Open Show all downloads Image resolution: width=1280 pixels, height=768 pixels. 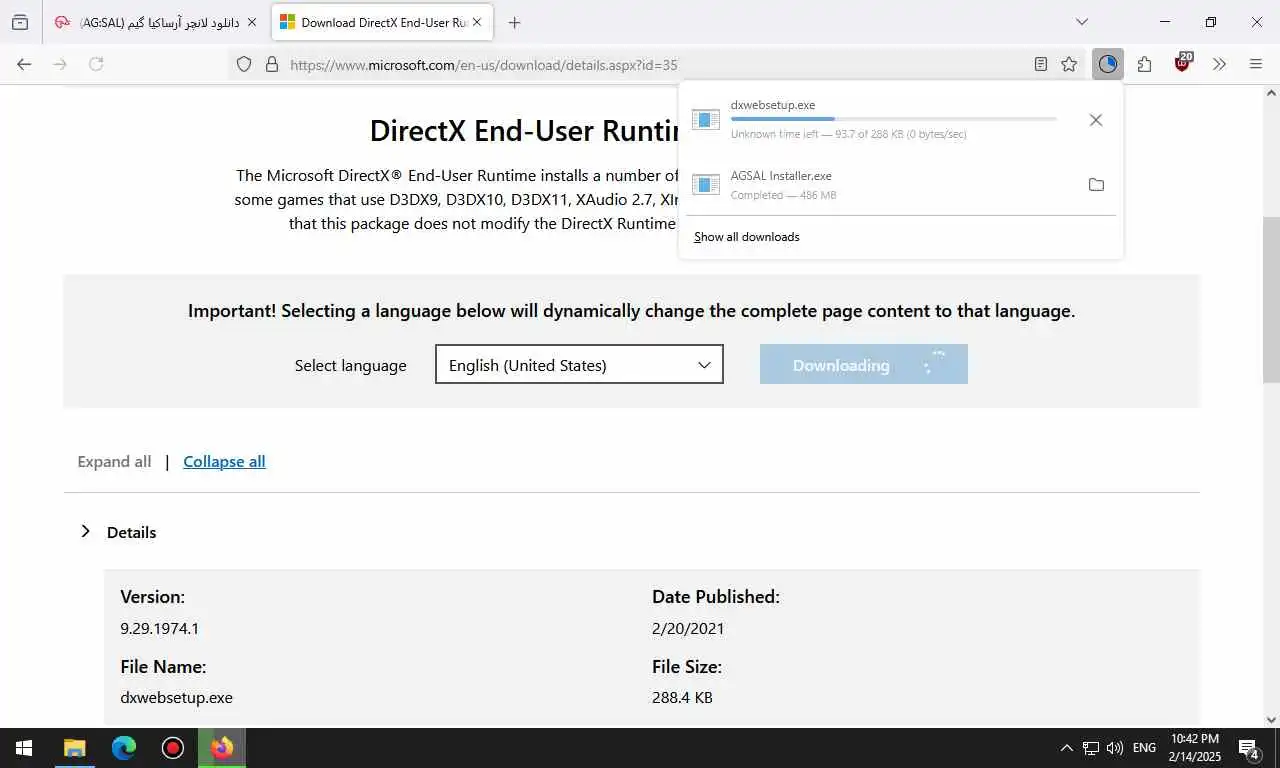pyautogui.click(x=747, y=237)
